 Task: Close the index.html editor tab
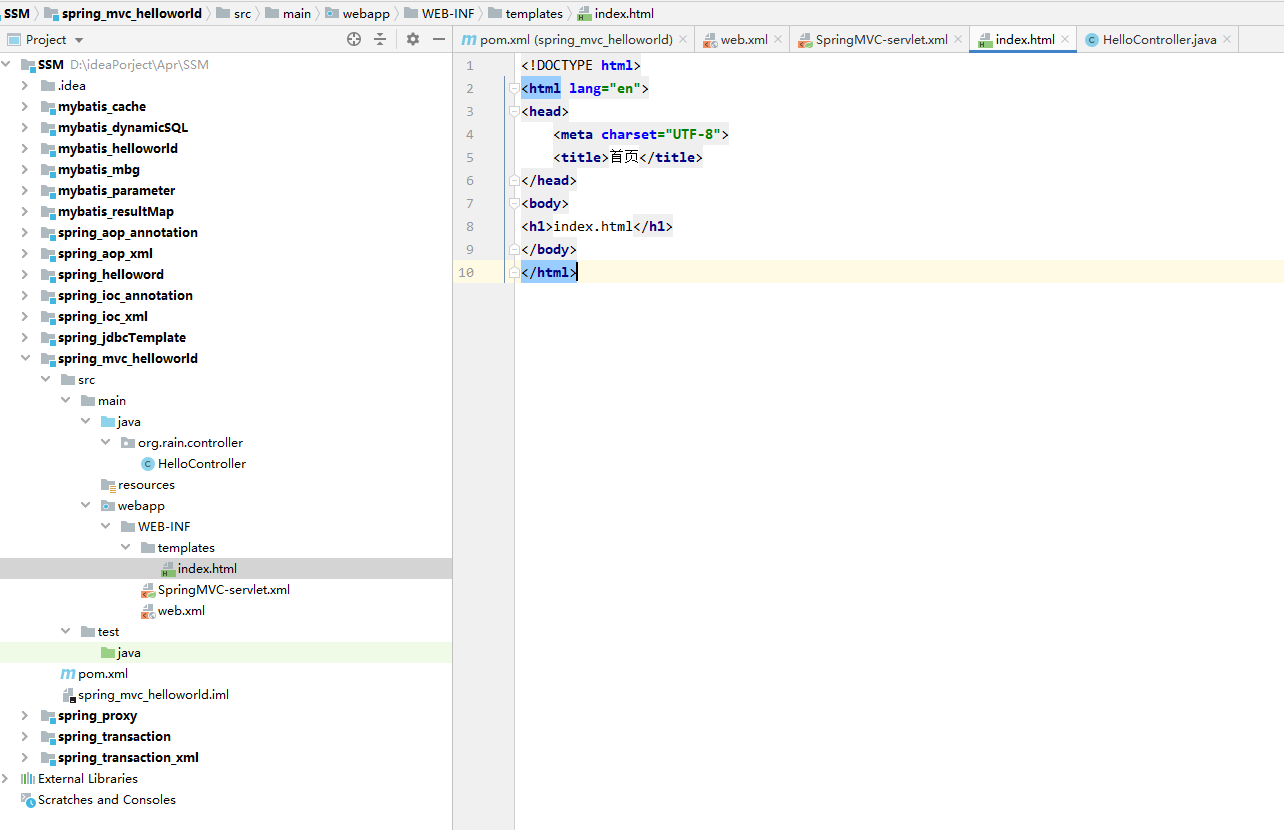point(1065,39)
